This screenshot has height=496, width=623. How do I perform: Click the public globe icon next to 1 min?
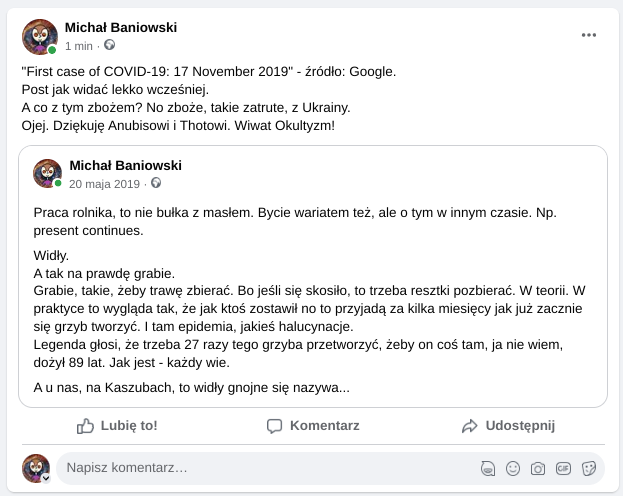(x=110, y=46)
